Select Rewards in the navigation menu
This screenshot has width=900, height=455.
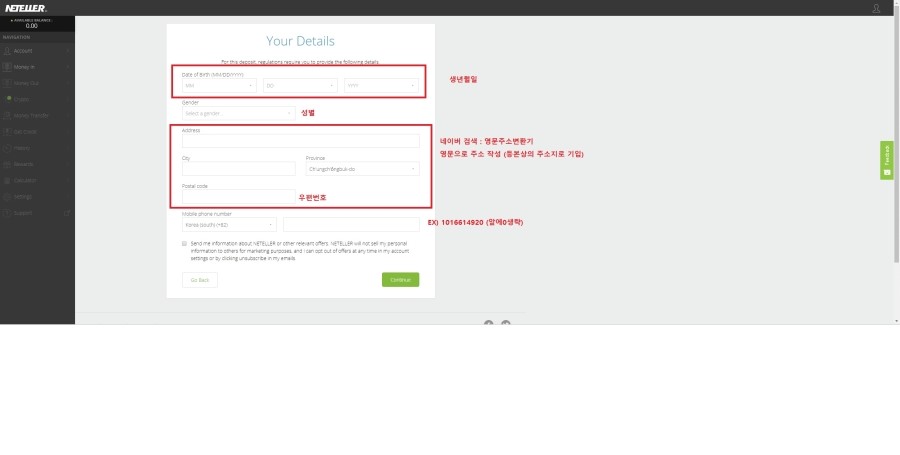click(x=24, y=164)
